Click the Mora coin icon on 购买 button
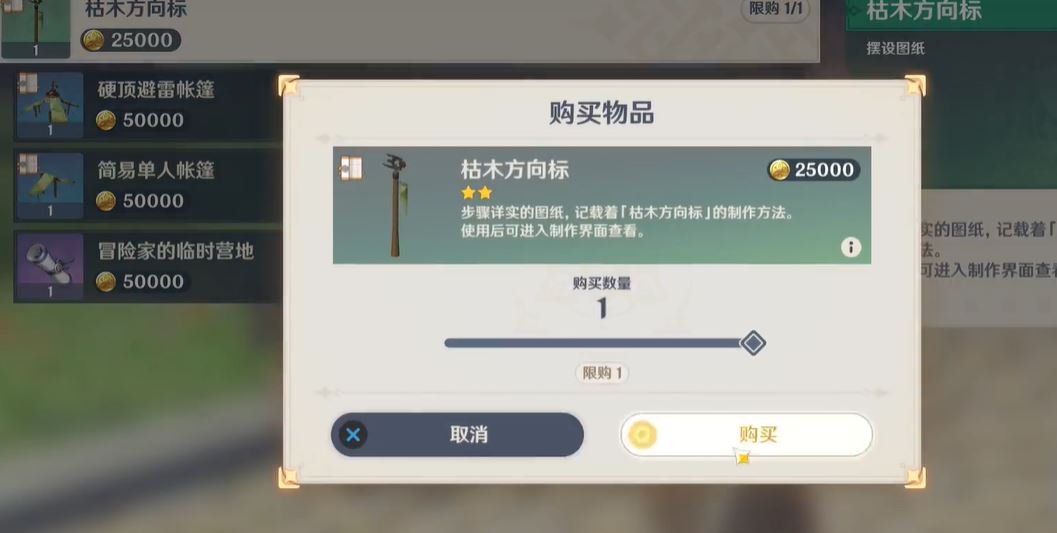Screen dimensions: 1057x533 click(x=641, y=435)
